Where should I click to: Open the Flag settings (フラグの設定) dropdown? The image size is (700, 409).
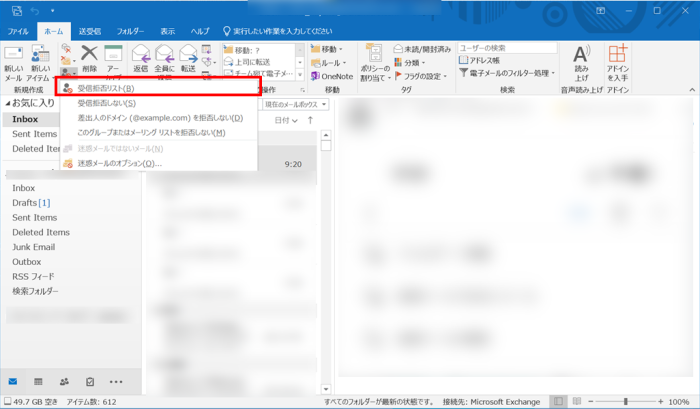coord(422,76)
